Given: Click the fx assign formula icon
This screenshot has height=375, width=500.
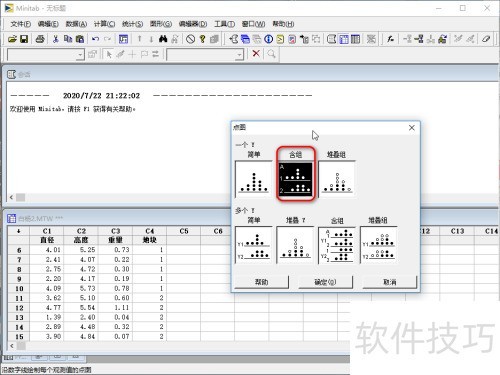Looking at the screenshot, I should [x=390, y=39].
